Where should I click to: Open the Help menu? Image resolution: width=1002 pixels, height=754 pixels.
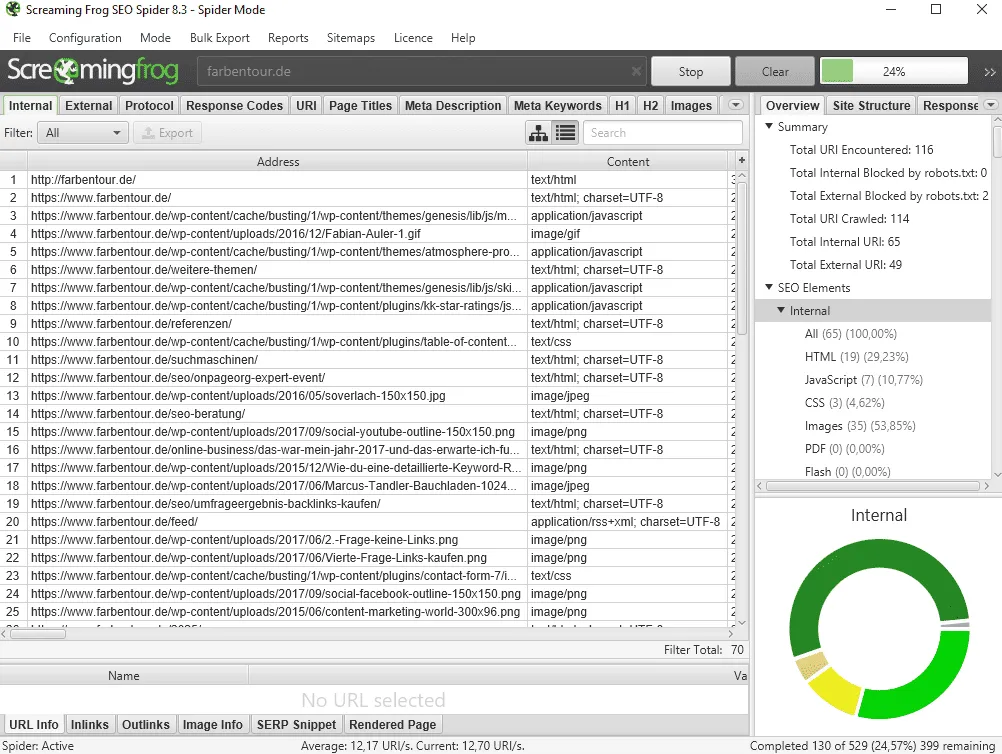(x=463, y=38)
